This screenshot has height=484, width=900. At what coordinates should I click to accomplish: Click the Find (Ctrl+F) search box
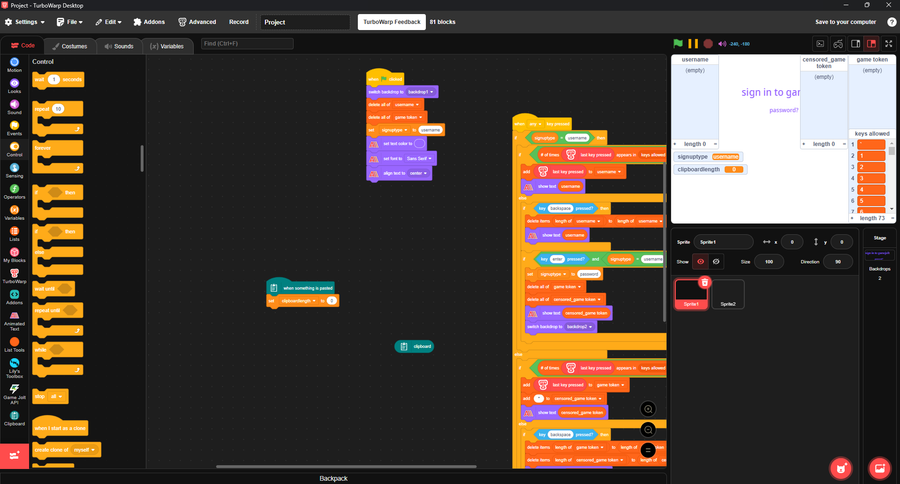pyautogui.click(x=247, y=44)
